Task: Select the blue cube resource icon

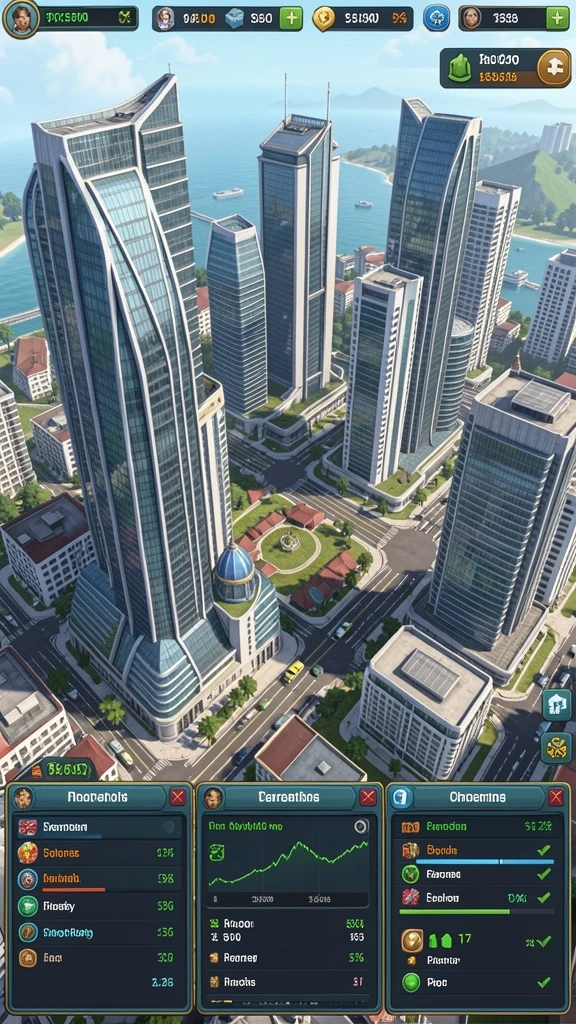Action: pyautogui.click(x=234, y=18)
